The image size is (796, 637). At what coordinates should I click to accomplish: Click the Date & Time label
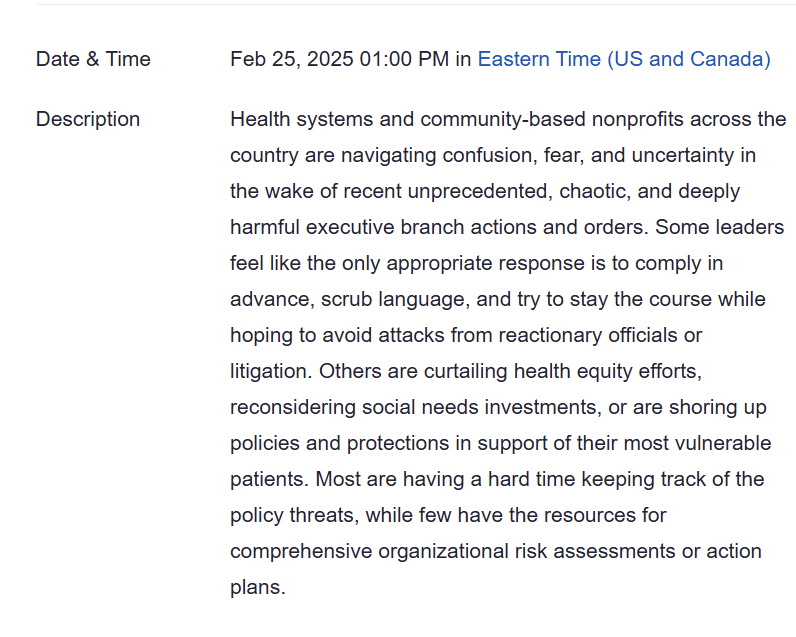(x=93, y=59)
